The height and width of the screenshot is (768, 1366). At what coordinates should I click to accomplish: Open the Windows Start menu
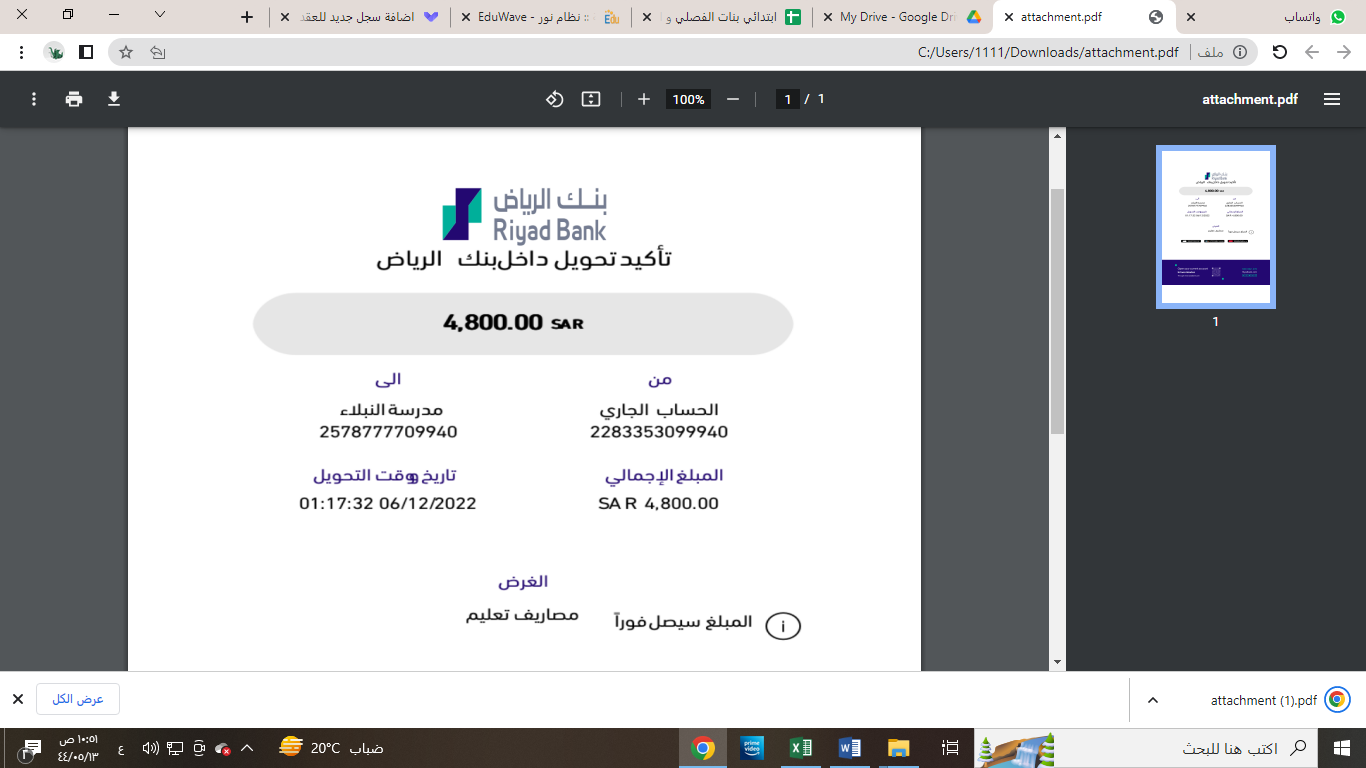click(x=1342, y=748)
